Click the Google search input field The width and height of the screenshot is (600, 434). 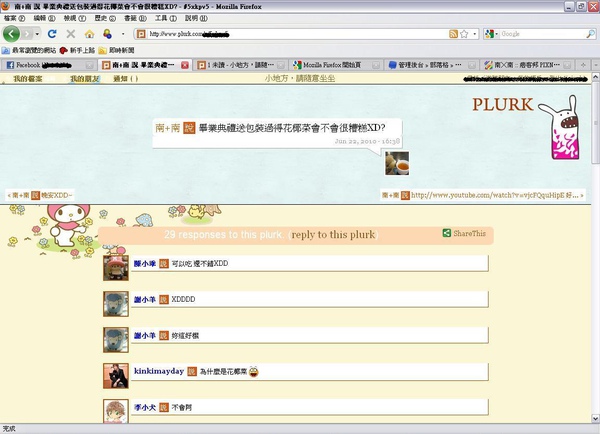(543, 34)
